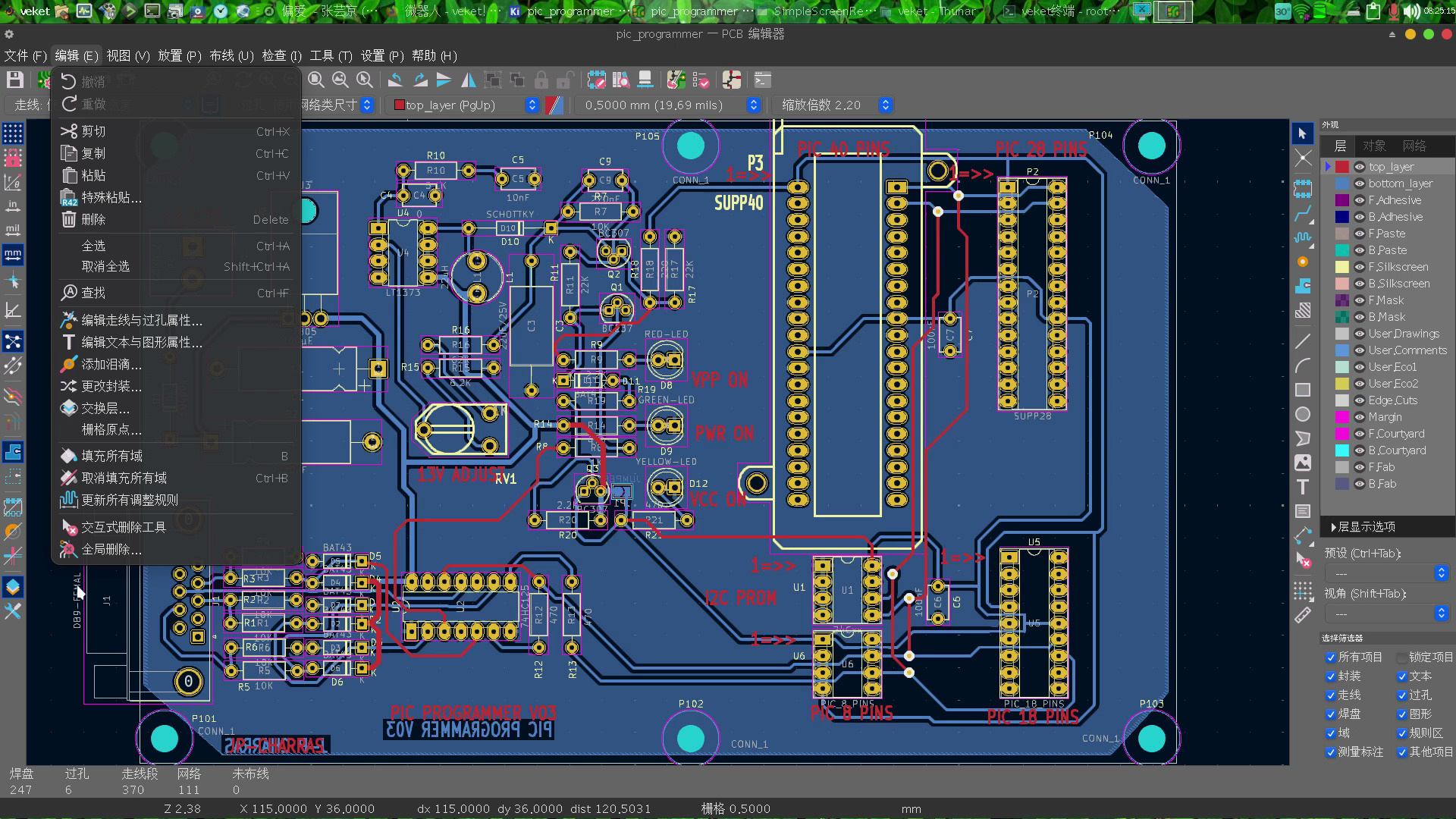Click the top_layer red color swatch
The width and height of the screenshot is (1456, 819).
click(1341, 167)
